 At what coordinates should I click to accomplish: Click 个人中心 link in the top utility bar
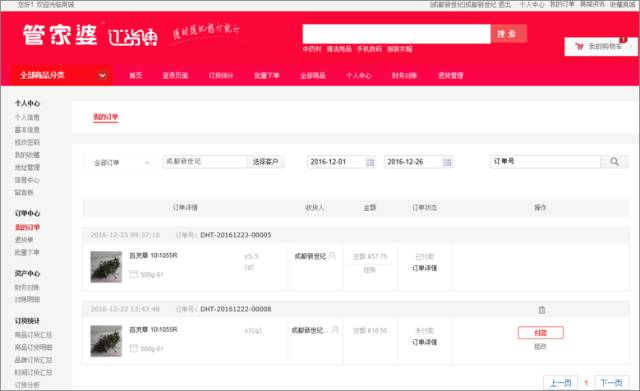tap(532, 4)
